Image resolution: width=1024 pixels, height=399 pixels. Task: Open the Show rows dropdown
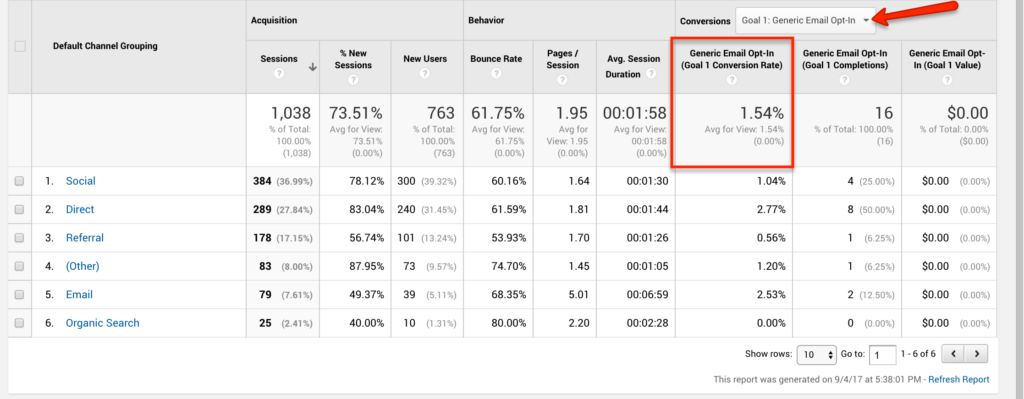816,355
